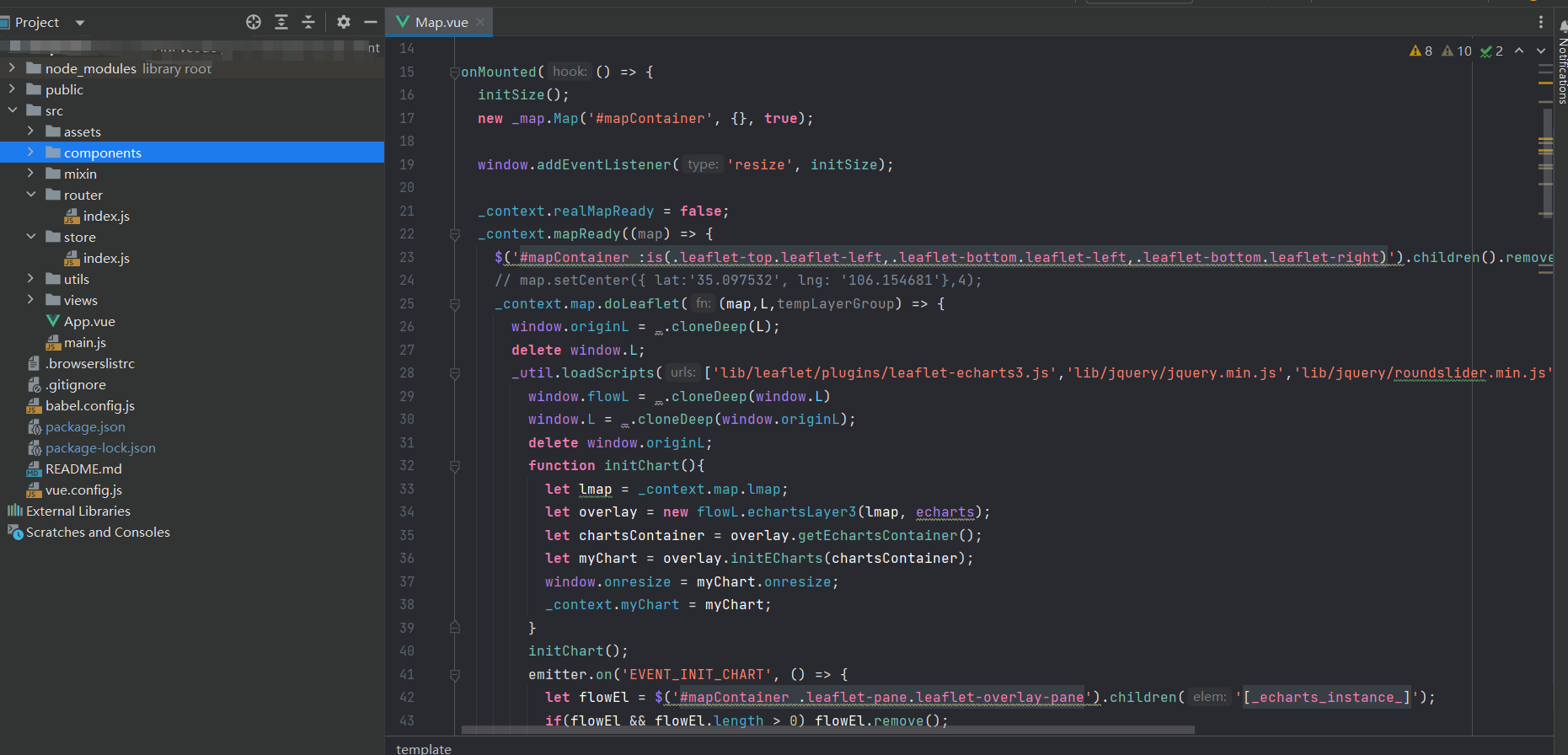Expand the components folder
The image size is (1568, 755).
(x=30, y=153)
